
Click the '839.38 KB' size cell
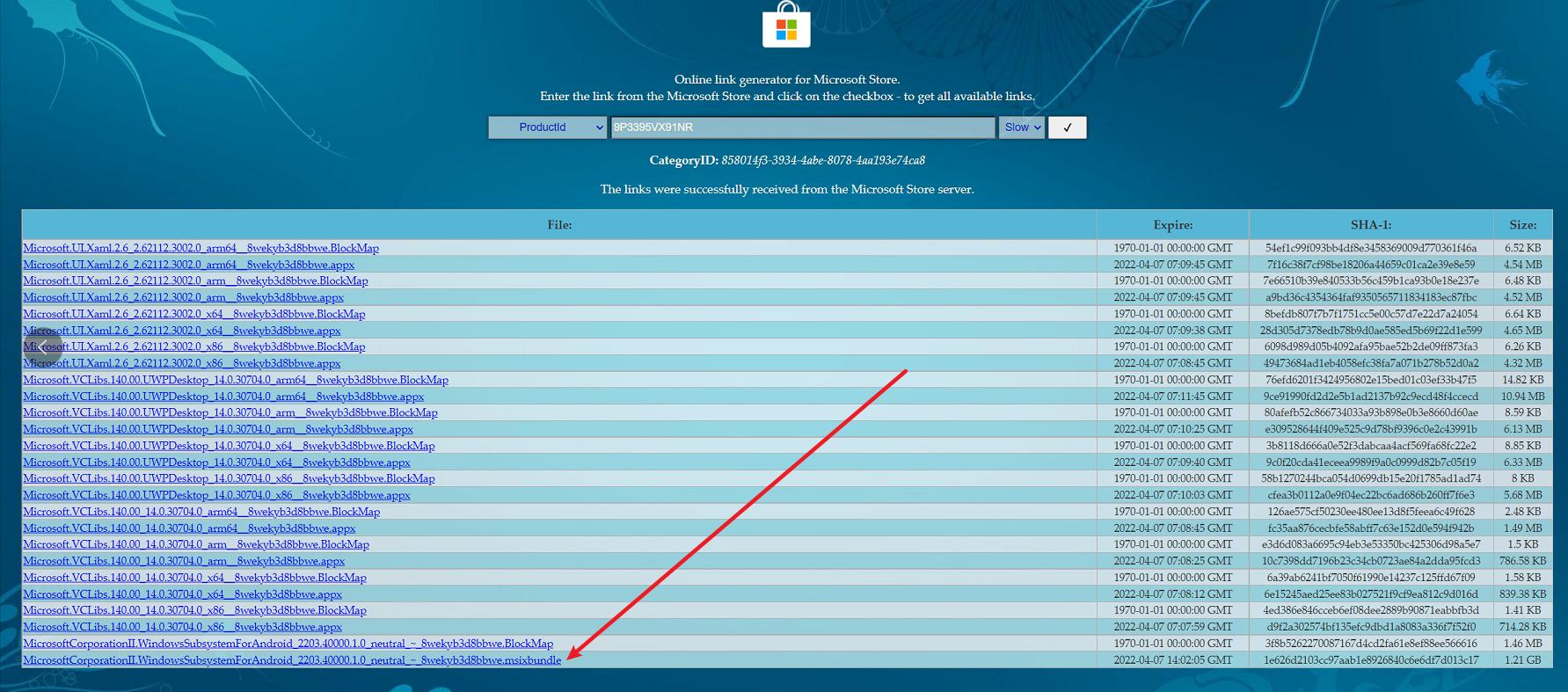1522,594
